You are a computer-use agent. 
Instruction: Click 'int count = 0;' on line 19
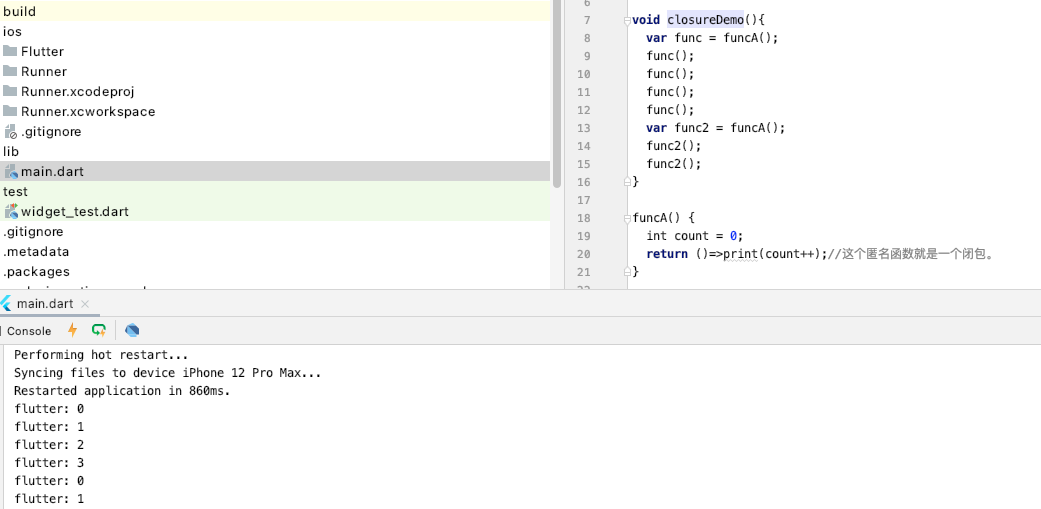694,236
